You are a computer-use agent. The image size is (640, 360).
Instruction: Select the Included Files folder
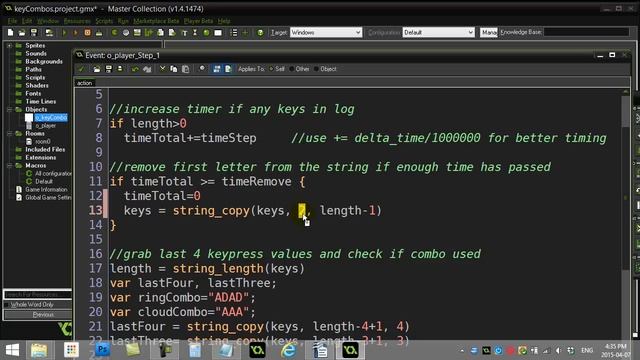point(45,150)
